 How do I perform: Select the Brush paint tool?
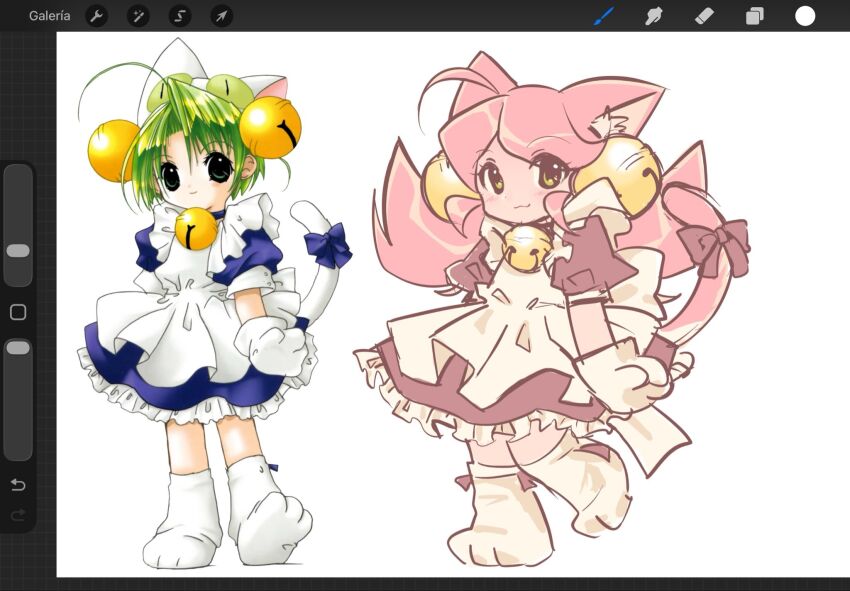[604, 16]
